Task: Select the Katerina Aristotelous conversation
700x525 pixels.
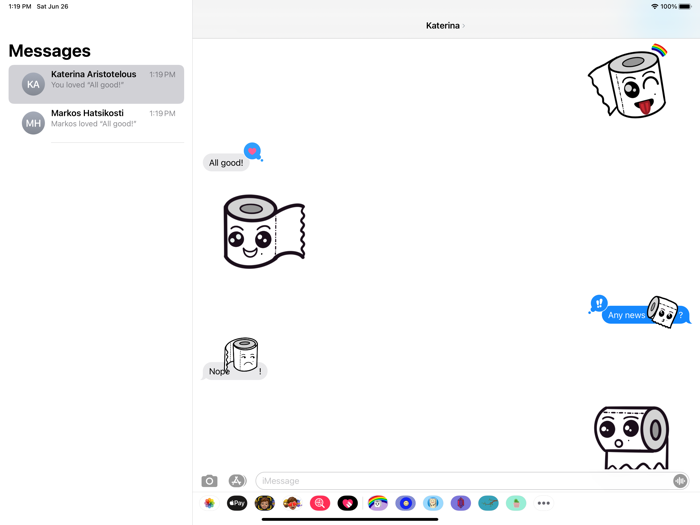Action: click(x=96, y=84)
